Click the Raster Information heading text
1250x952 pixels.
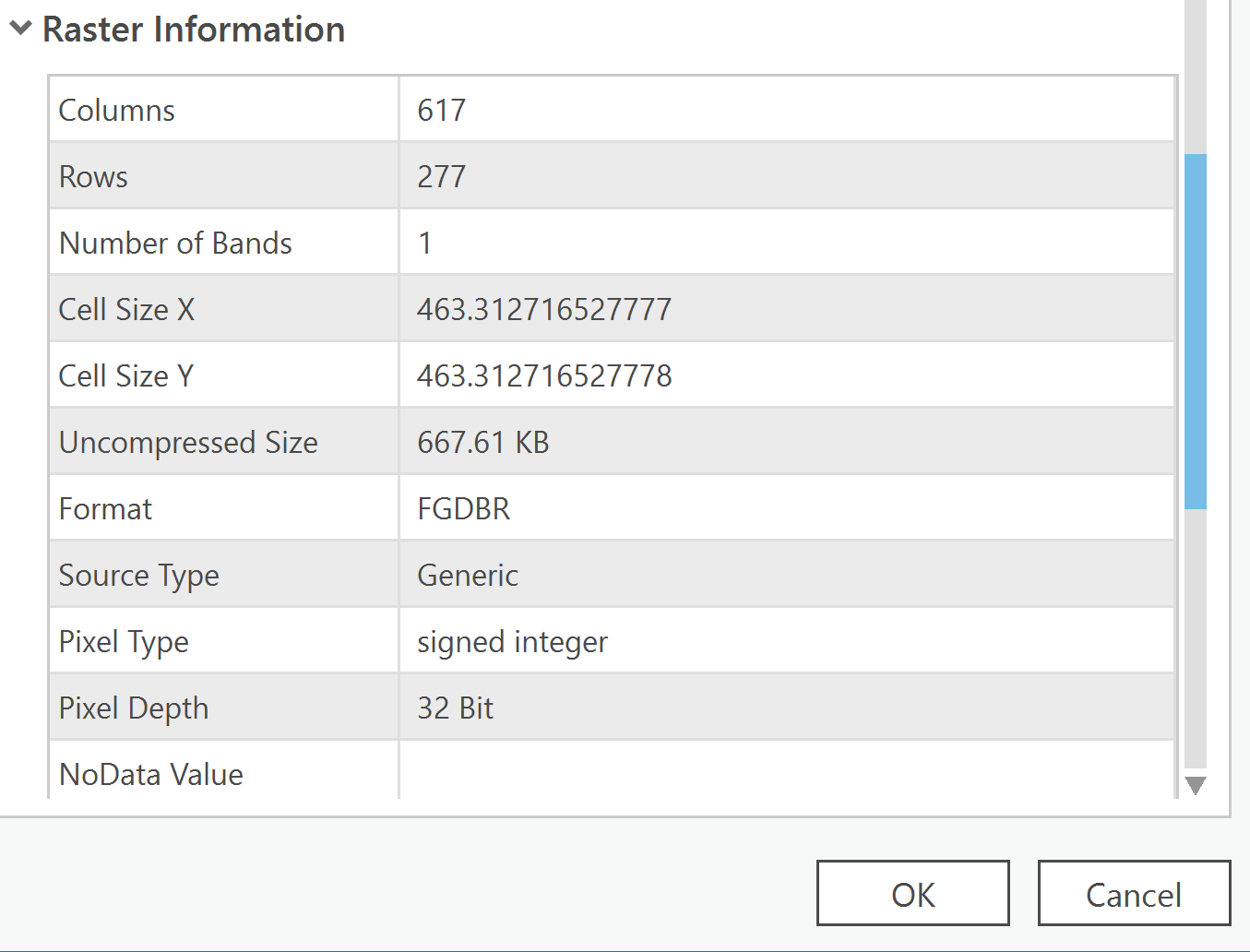[194, 30]
